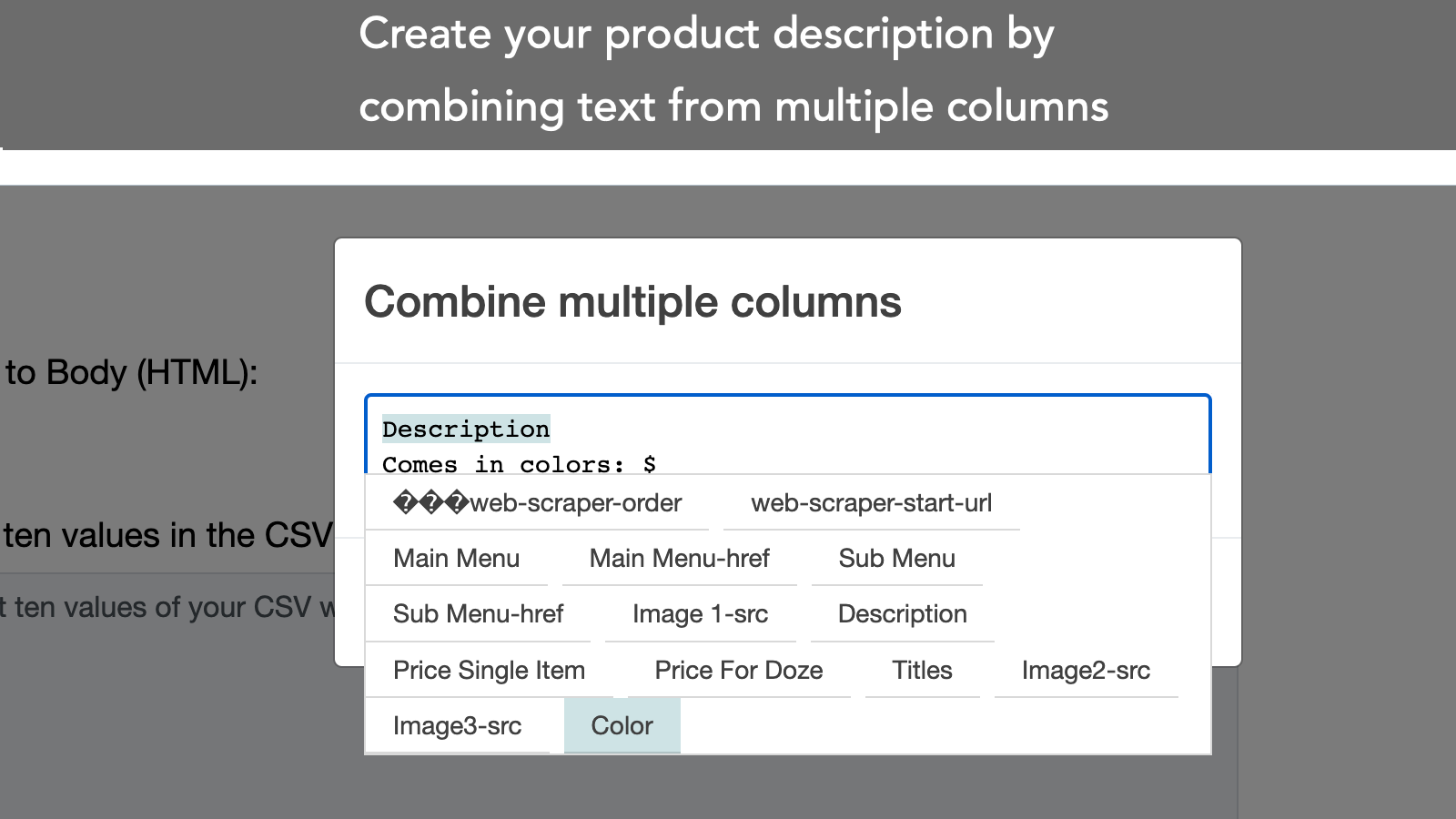Click the highlighted Description tag in editor
This screenshot has height=819, width=1456.
[465, 430]
